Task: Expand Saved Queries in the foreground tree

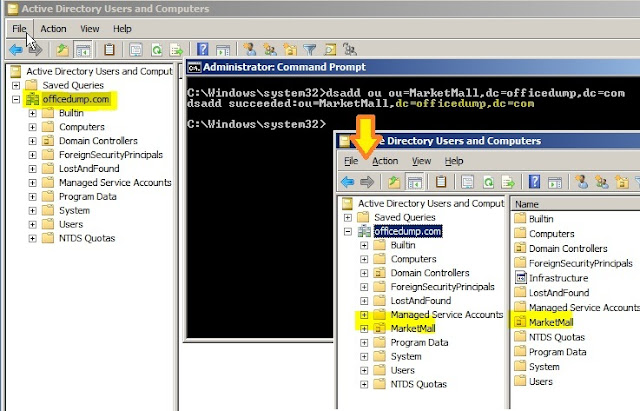Action: click(347, 218)
